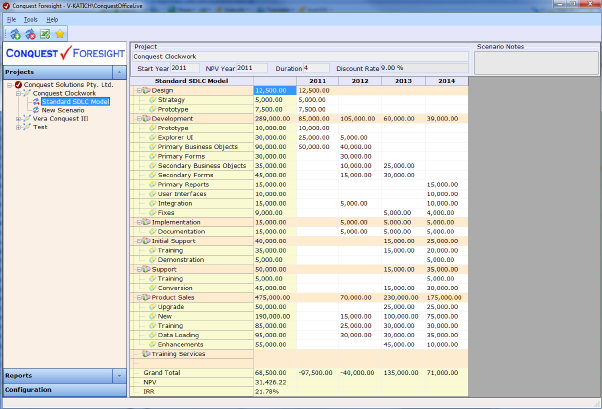Open the Configuration panel

click(65, 390)
